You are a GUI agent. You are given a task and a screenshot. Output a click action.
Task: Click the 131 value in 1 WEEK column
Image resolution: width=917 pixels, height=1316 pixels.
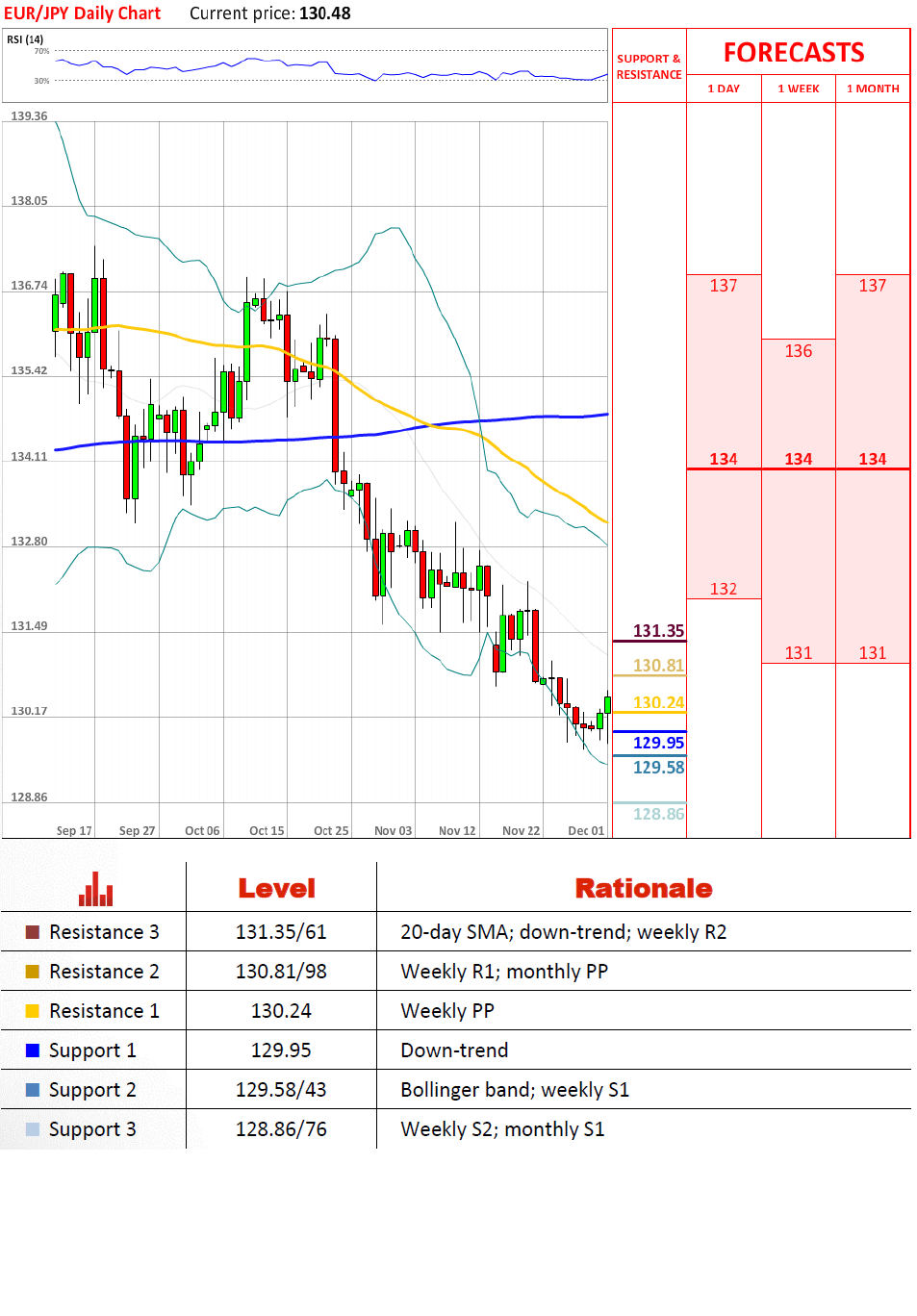pos(799,653)
